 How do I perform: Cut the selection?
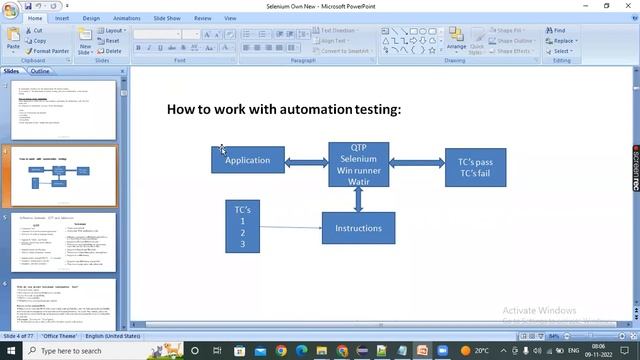coord(34,31)
